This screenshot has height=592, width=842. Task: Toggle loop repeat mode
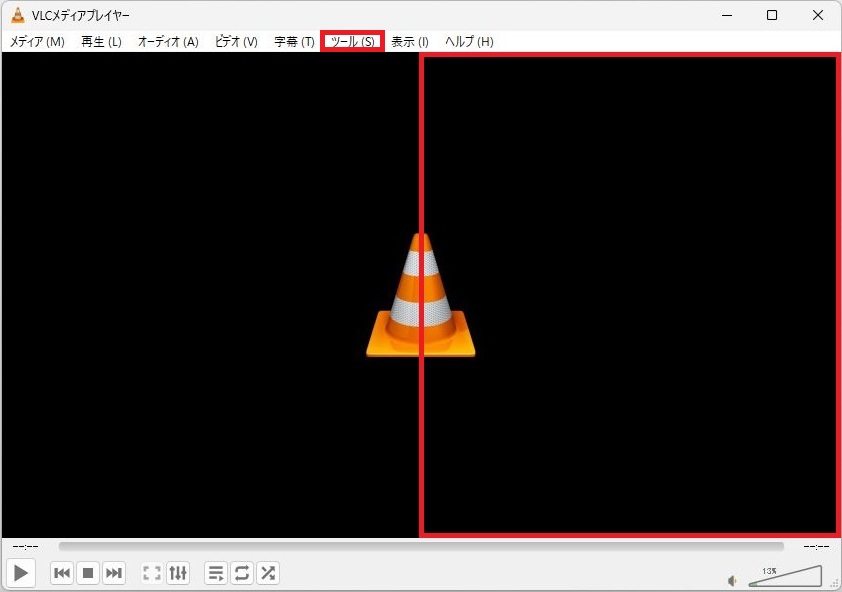coord(242,573)
